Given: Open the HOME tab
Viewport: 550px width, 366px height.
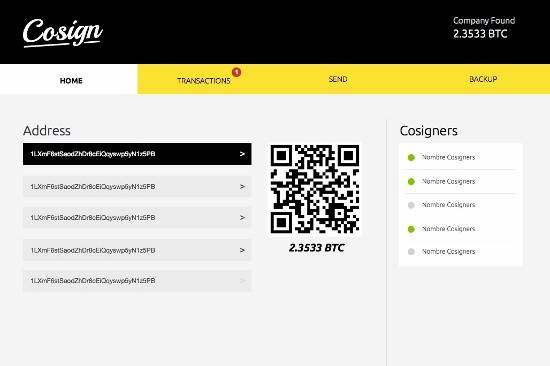Looking at the screenshot, I should (x=69, y=79).
